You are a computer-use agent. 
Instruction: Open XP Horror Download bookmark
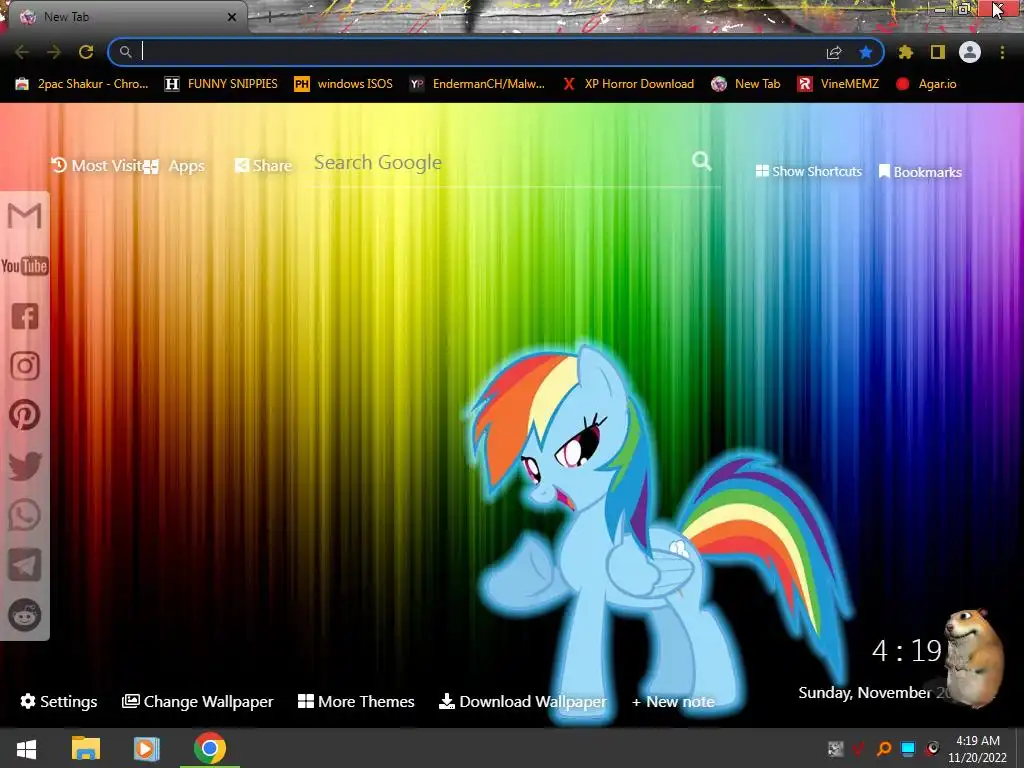click(x=628, y=84)
